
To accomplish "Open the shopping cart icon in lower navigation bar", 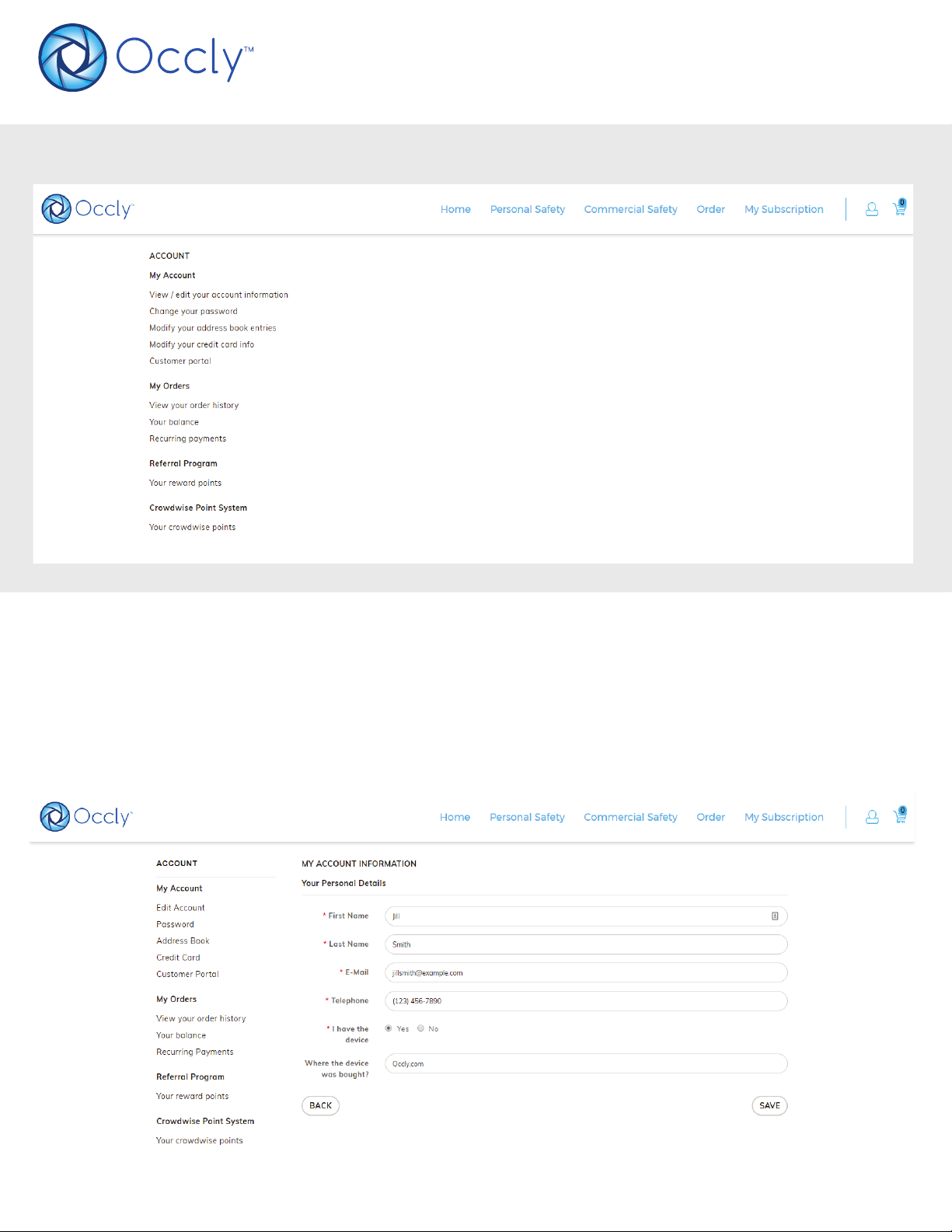I will click(900, 815).
